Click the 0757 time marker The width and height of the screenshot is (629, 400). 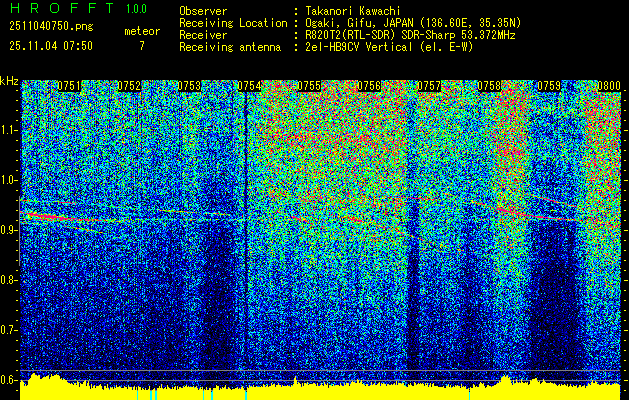(429, 86)
